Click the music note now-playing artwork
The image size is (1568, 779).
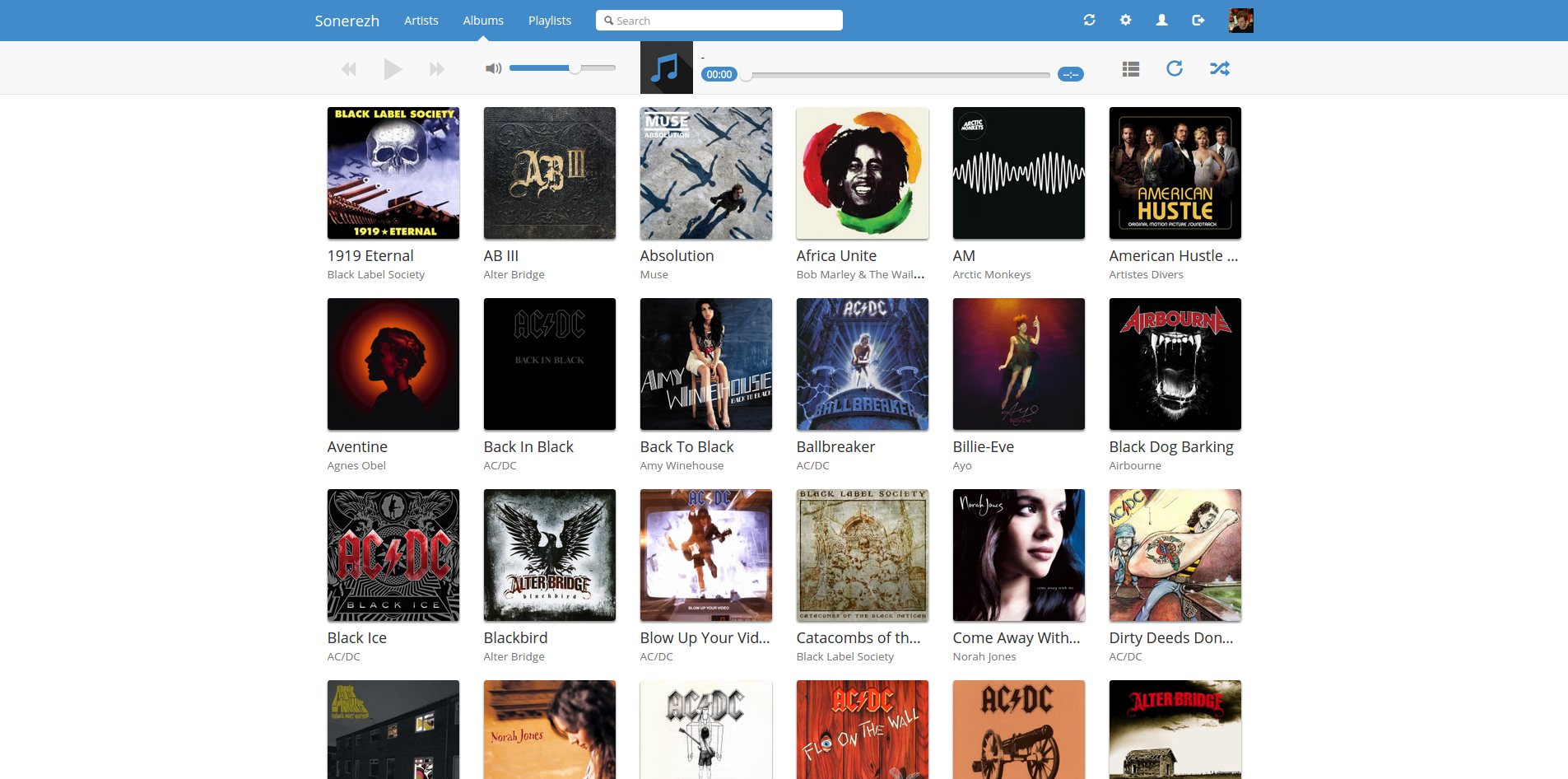[666, 68]
